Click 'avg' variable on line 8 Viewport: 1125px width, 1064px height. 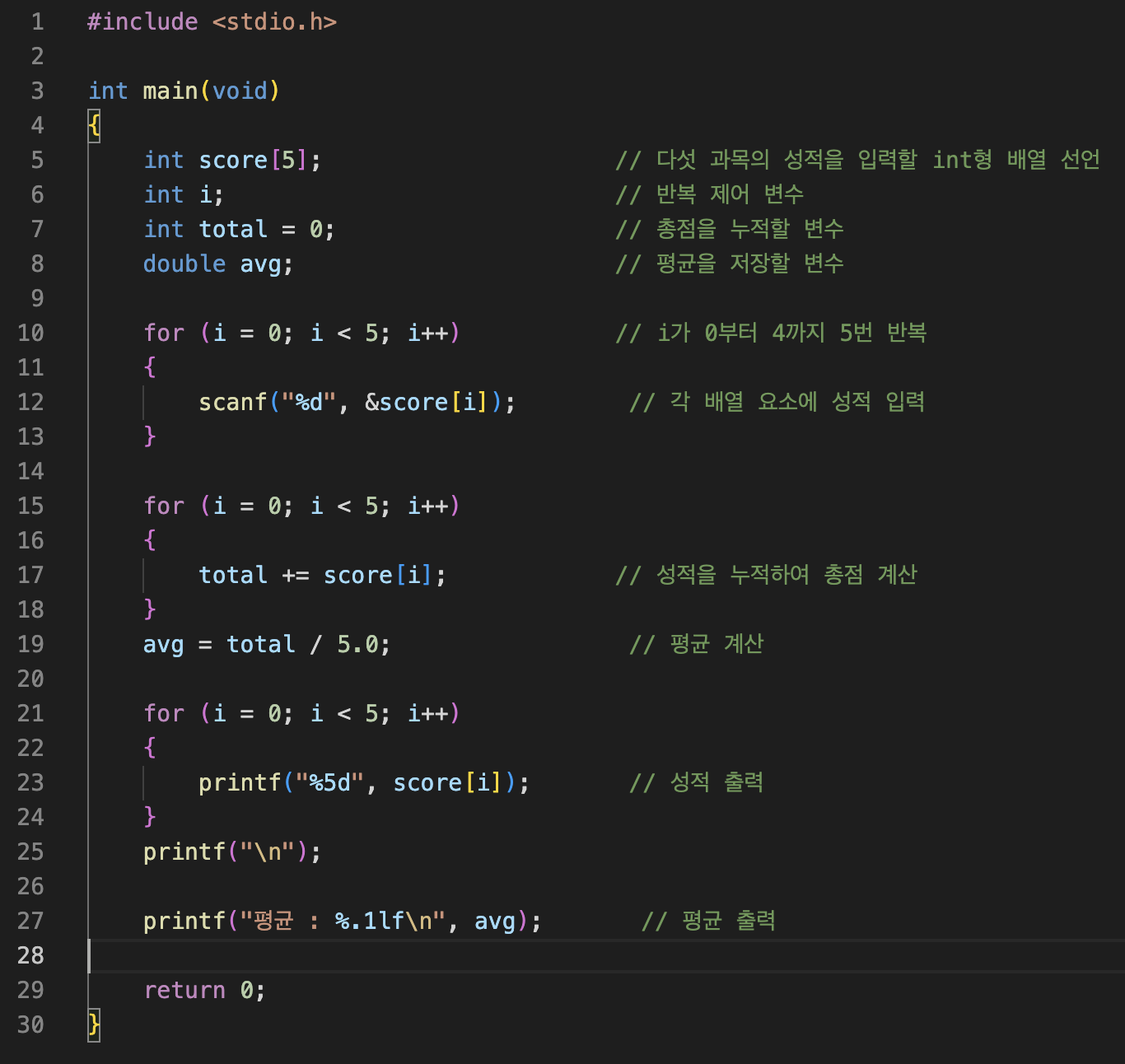pos(260,264)
